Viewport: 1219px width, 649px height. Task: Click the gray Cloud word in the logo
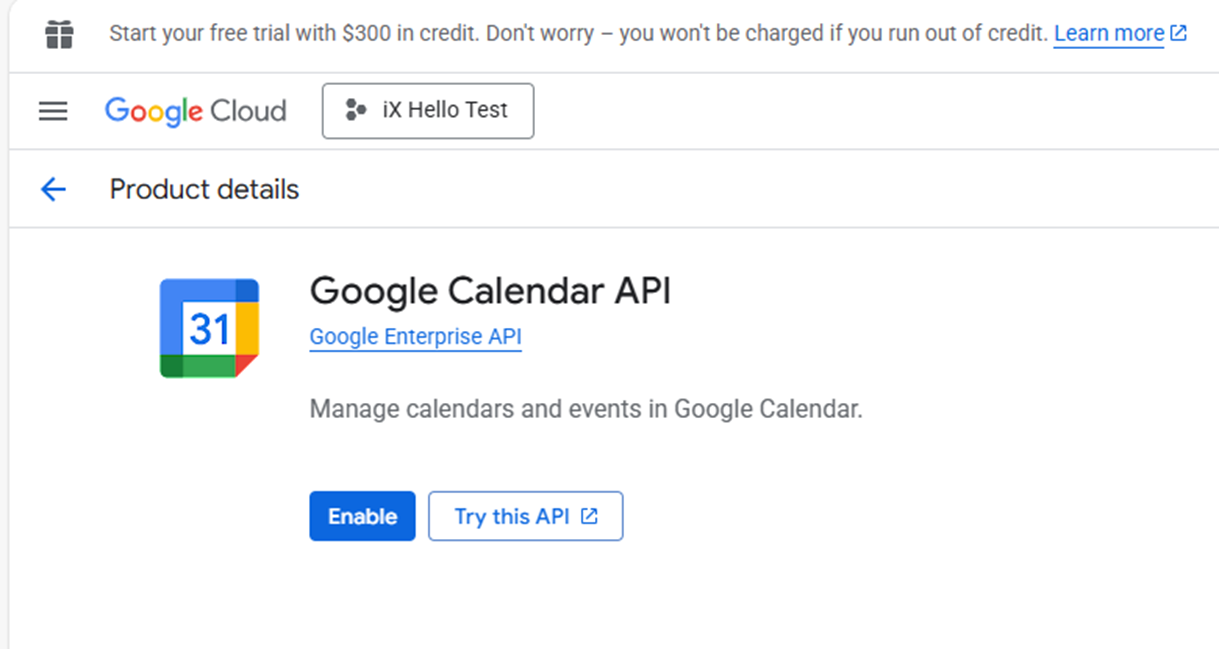(248, 111)
